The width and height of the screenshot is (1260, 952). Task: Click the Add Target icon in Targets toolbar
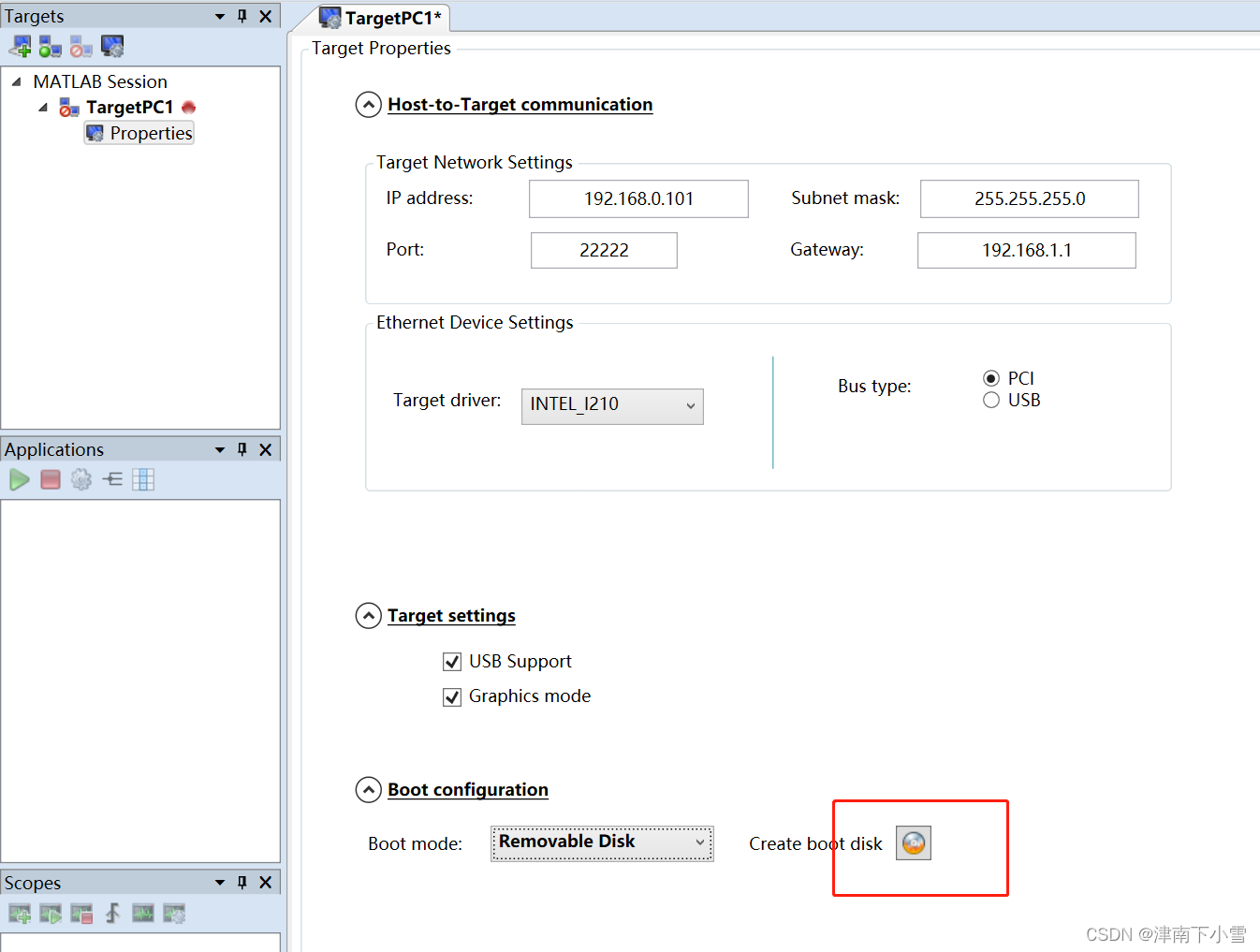click(20, 46)
